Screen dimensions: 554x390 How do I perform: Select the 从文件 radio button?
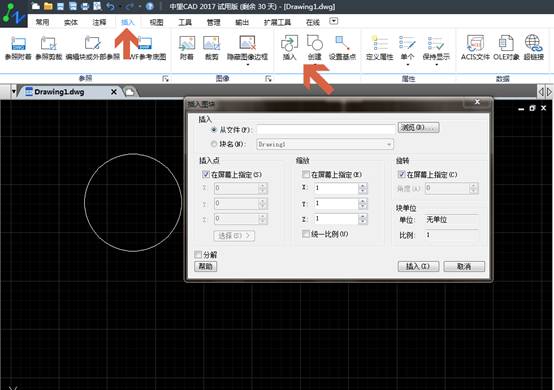214,130
